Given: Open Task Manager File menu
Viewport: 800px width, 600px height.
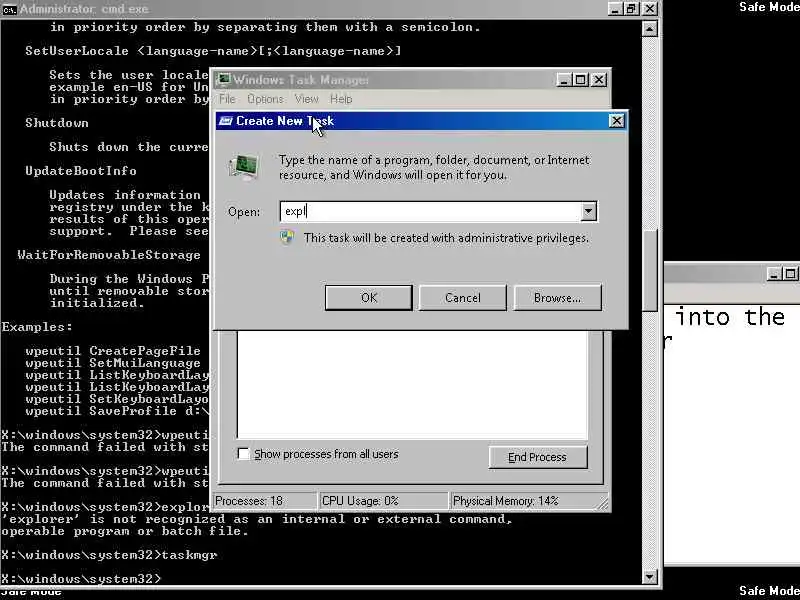Looking at the screenshot, I should [x=227, y=99].
